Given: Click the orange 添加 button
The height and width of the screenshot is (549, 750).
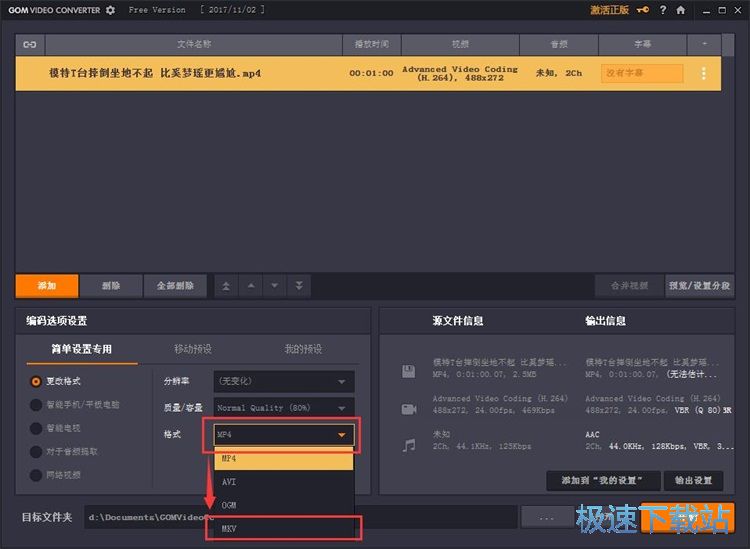Looking at the screenshot, I should pos(47,286).
